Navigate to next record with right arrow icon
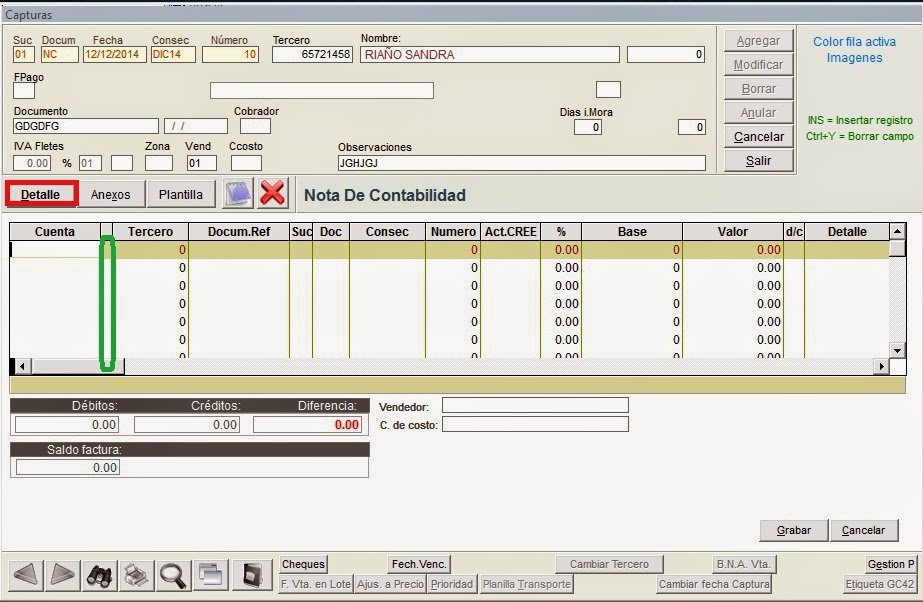Screen dimensions: 923x602 pos(62,575)
